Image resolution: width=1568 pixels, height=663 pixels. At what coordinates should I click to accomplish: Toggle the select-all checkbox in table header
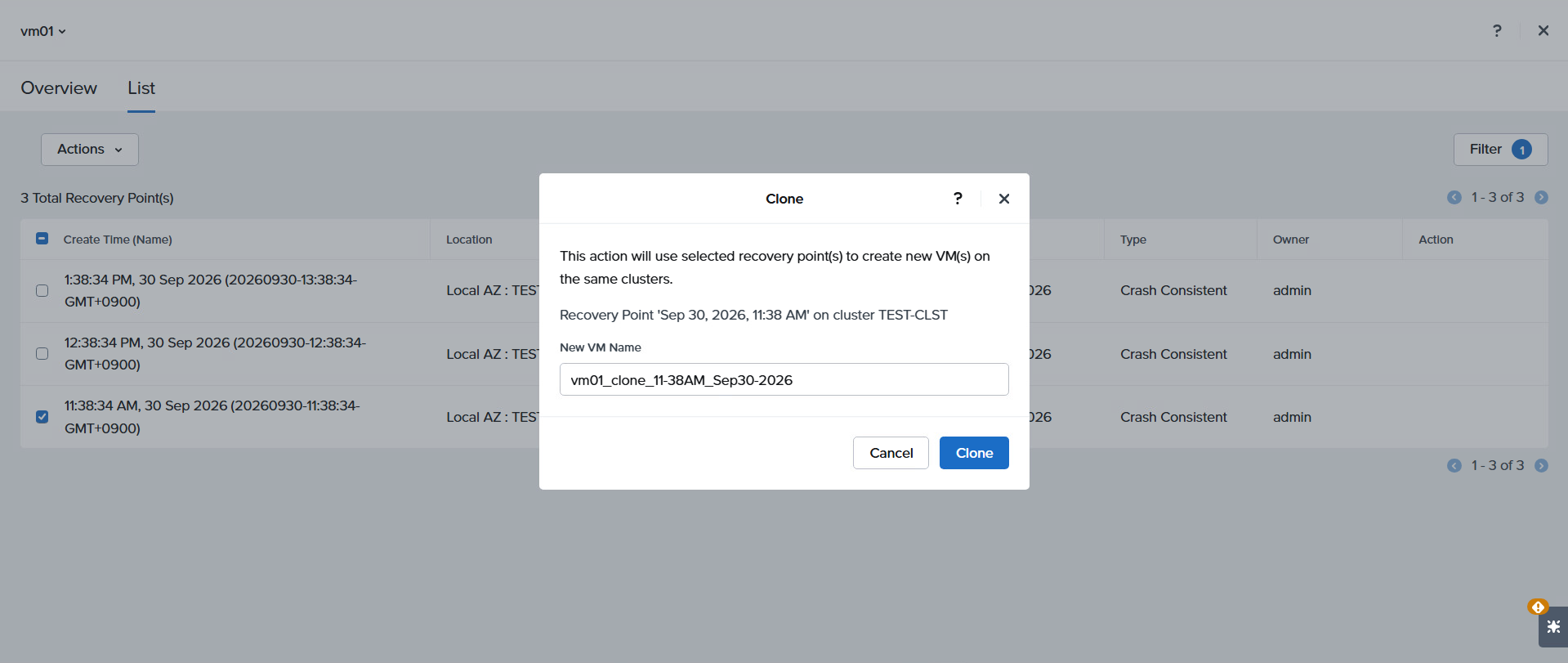(42, 239)
